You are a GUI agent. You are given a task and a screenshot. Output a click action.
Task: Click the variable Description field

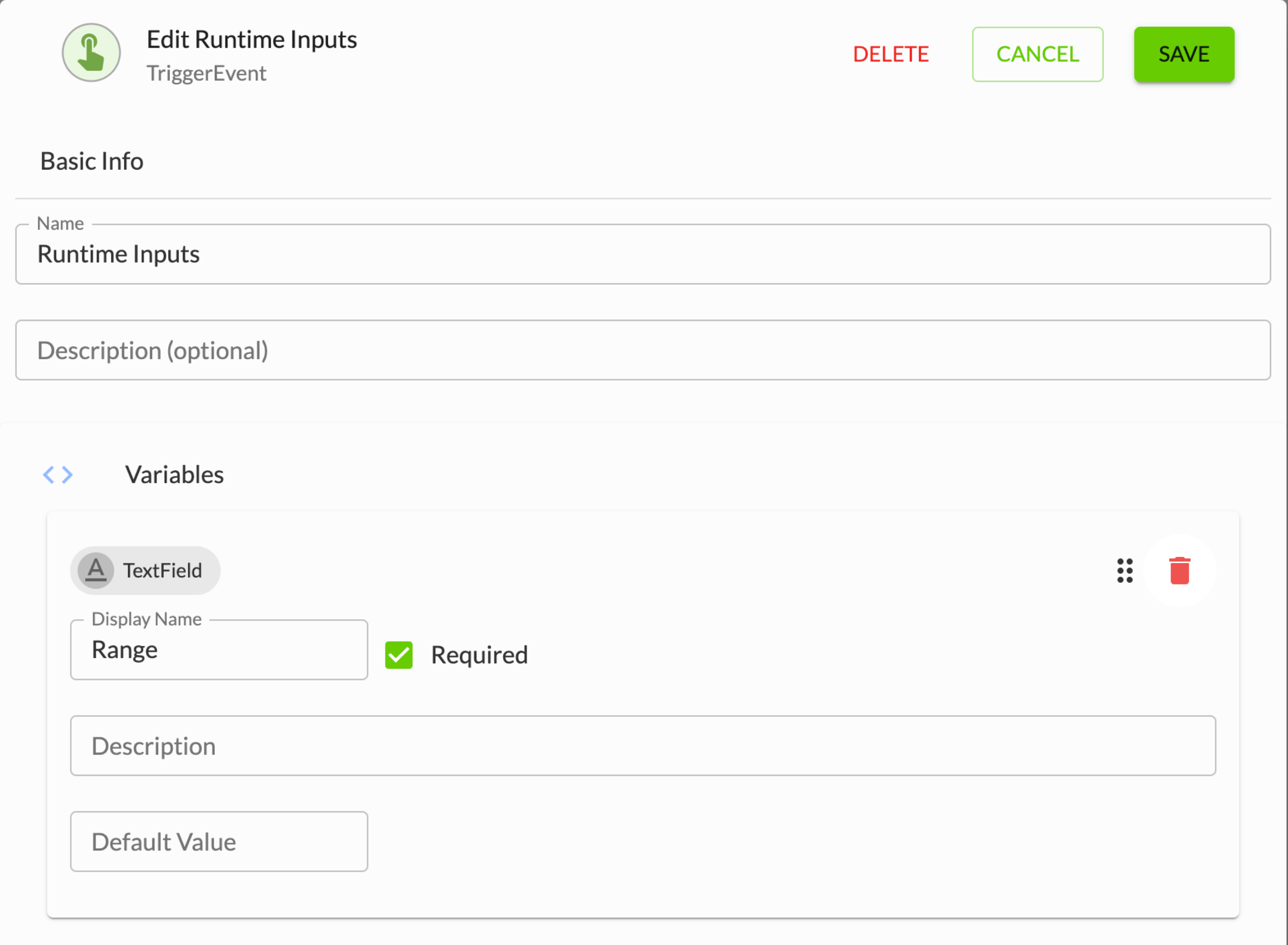[643, 746]
